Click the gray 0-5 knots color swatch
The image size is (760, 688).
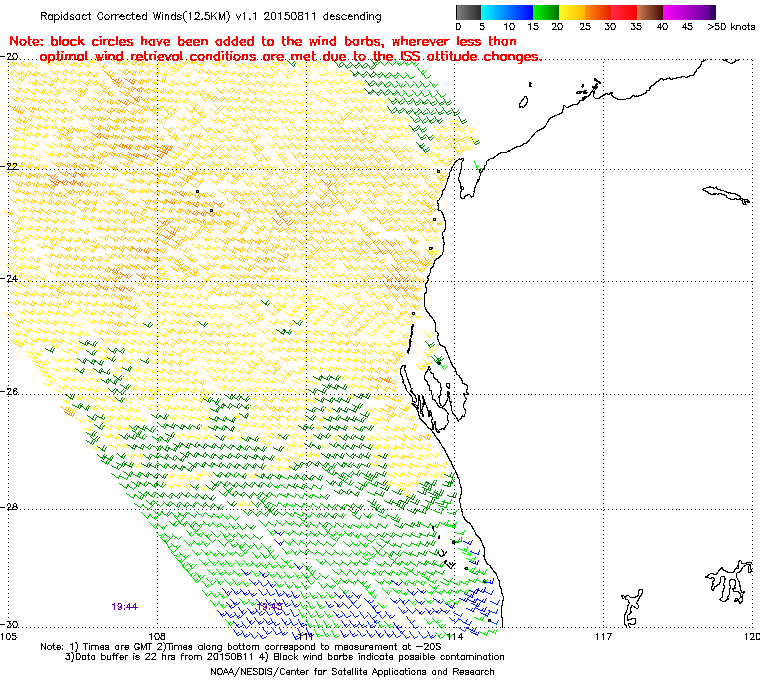[x=468, y=12]
